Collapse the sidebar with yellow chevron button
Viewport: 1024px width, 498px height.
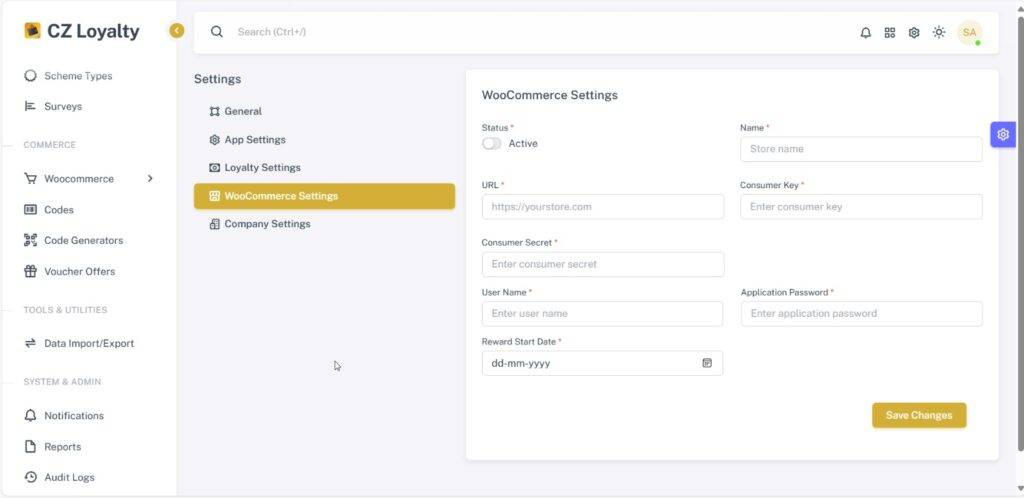click(x=176, y=31)
